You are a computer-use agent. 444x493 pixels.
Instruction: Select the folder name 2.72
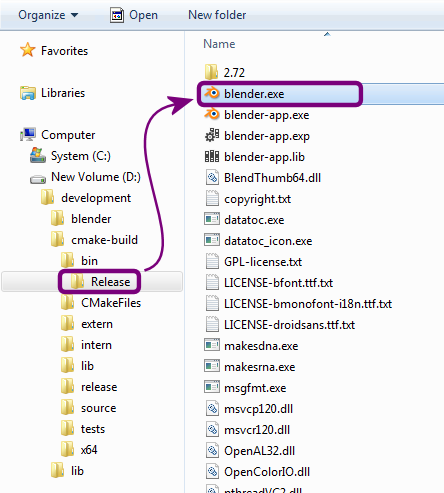[234, 73]
